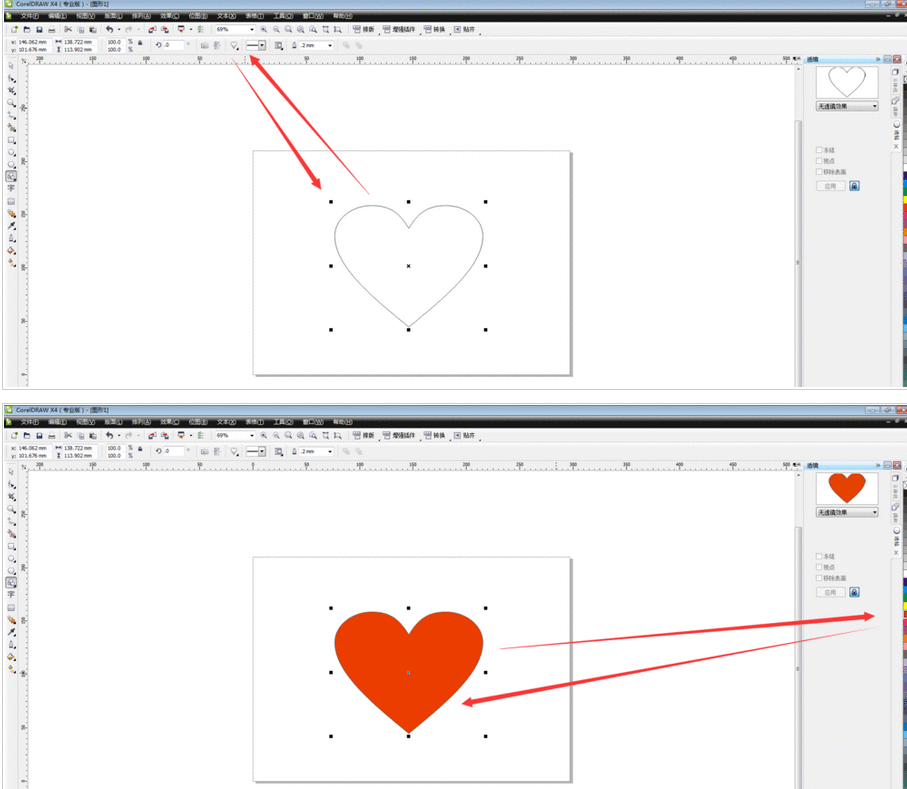Viewport: 907px width, 789px height.
Task: Open perfect shapes heart picker in upper window
Action: [234, 46]
